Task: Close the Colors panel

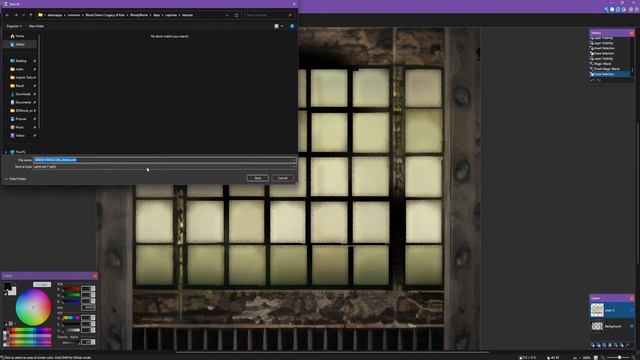Action: tap(95, 276)
